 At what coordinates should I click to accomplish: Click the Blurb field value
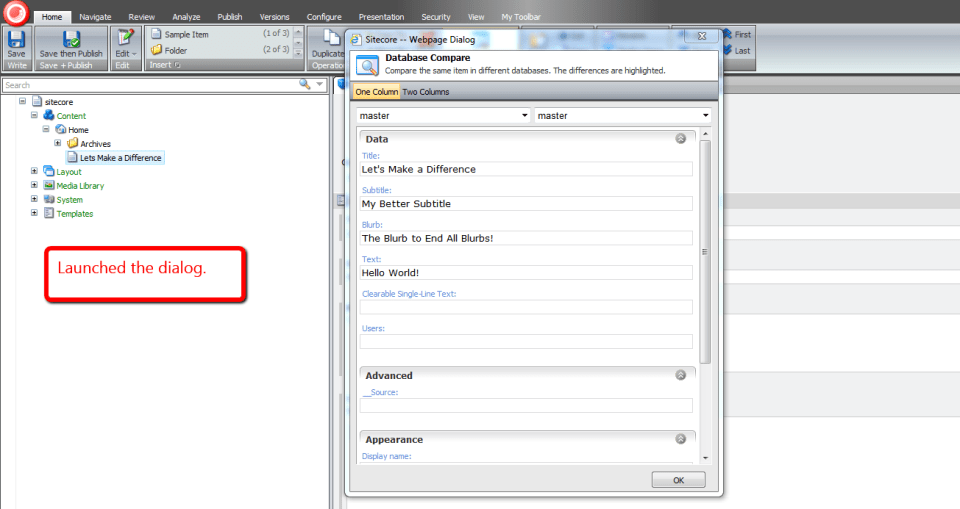point(526,238)
